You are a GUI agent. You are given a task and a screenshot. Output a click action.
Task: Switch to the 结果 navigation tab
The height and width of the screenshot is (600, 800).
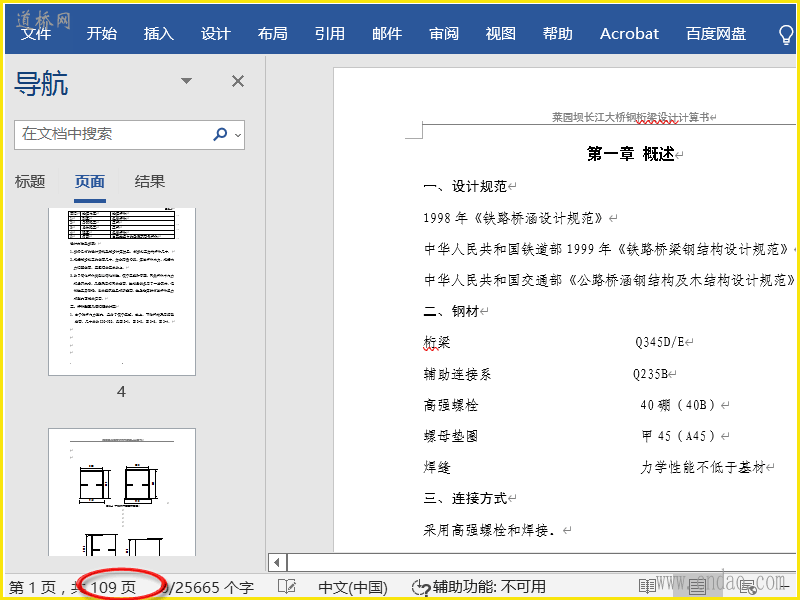point(149,182)
